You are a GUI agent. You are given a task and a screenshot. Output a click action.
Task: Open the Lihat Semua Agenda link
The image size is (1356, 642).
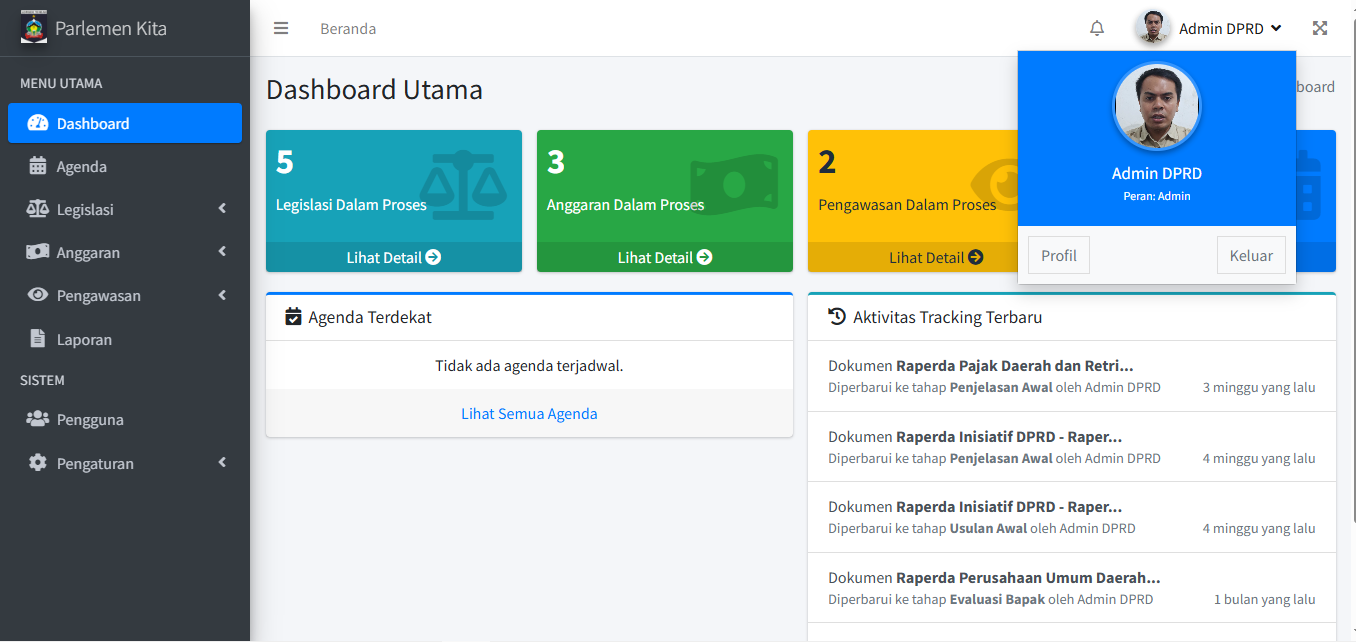coord(529,413)
